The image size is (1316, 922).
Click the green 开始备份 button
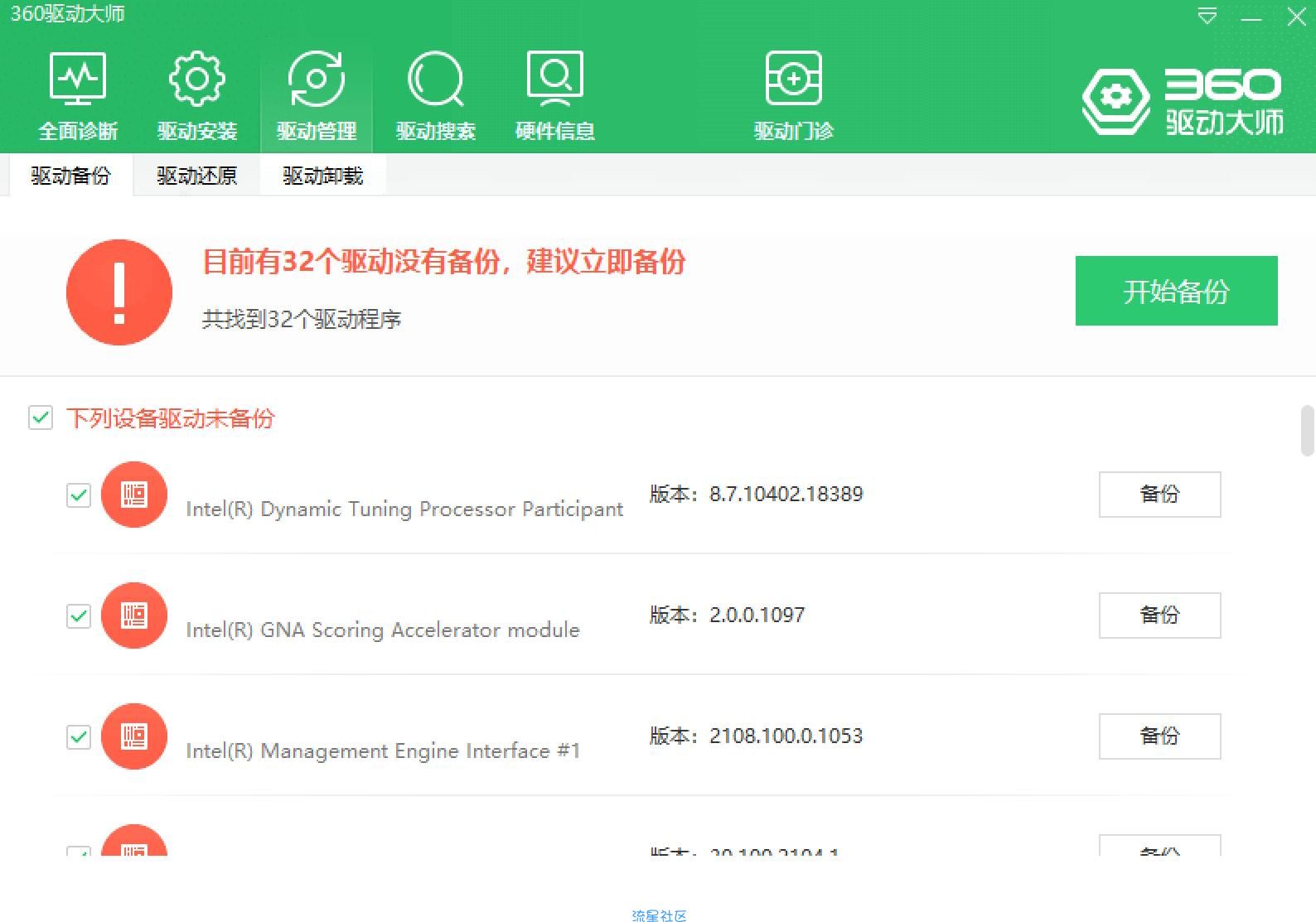tap(1176, 291)
